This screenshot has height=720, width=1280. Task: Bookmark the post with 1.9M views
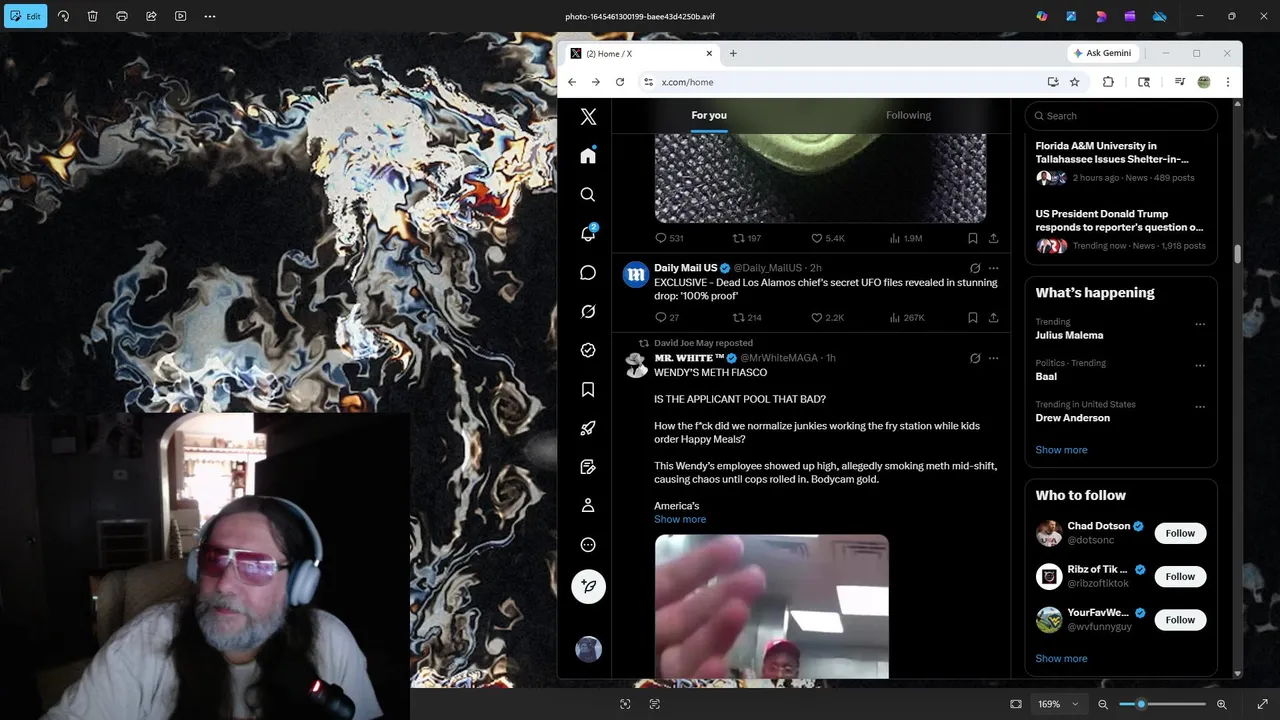click(x=972, y=238)
